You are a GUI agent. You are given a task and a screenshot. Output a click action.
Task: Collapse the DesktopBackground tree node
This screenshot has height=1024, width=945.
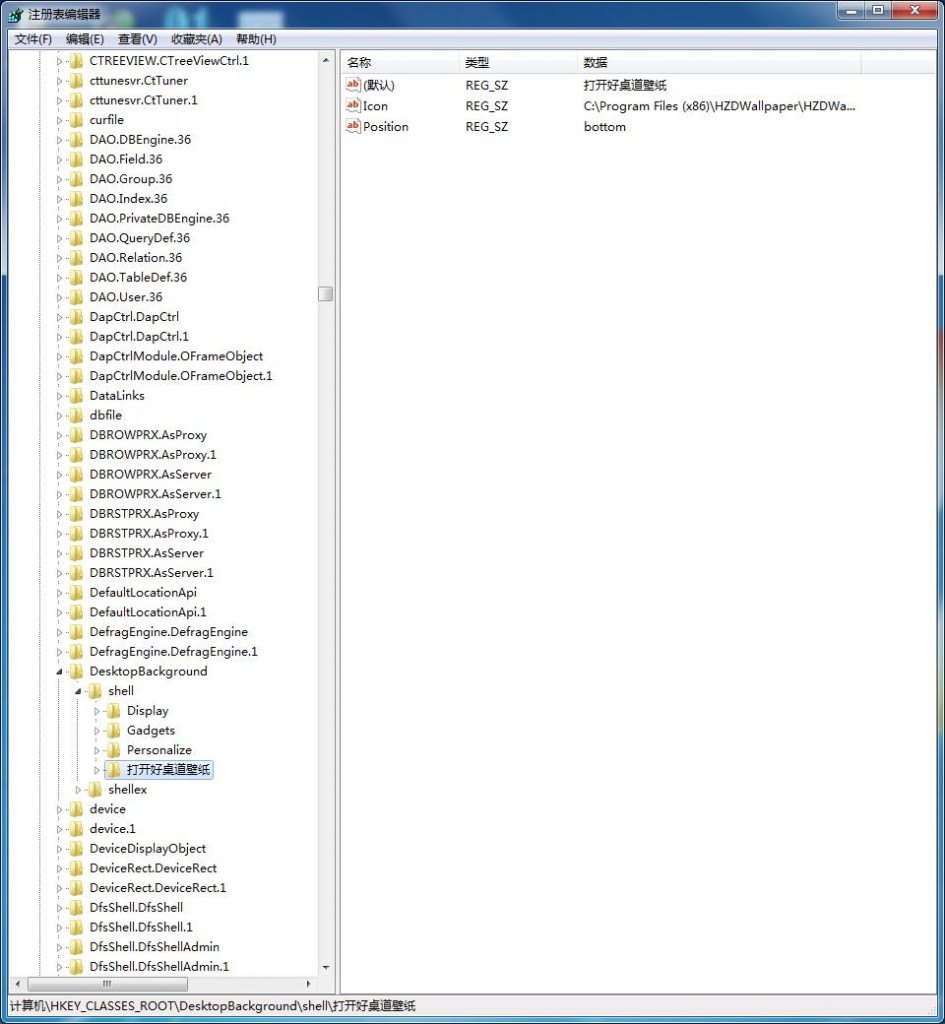[59, 671]
